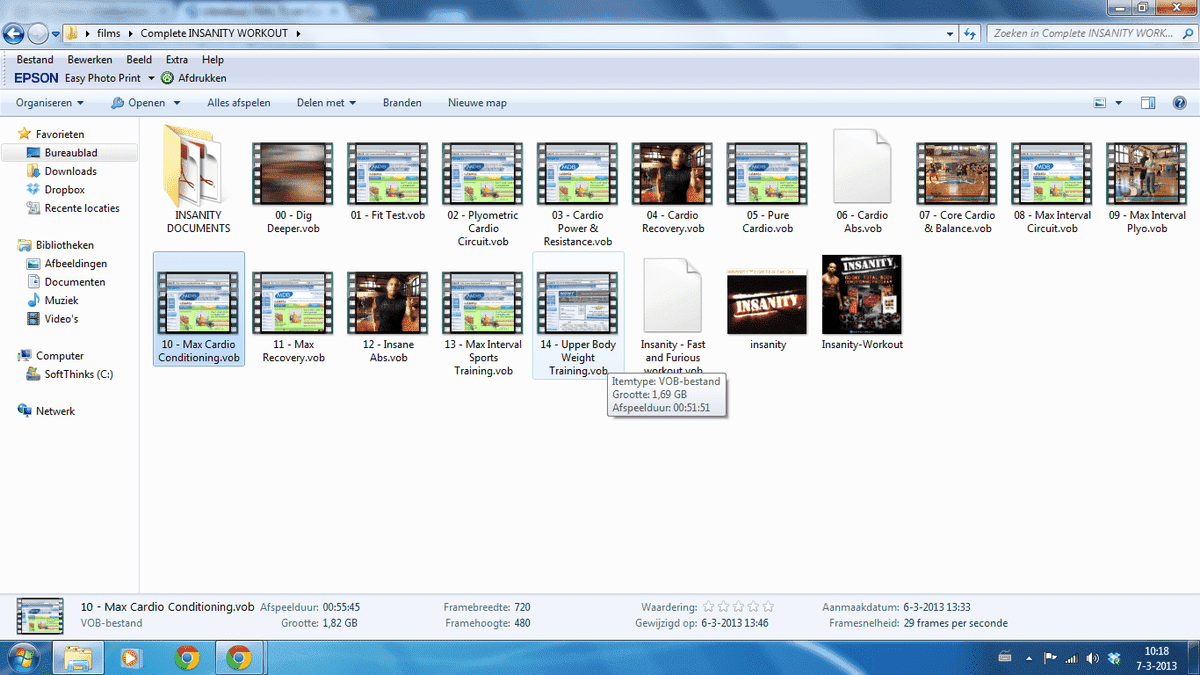This screenshot has height=675, width=1200.
Task: Expand the Delen met dropdown
Action: [327, 103]
